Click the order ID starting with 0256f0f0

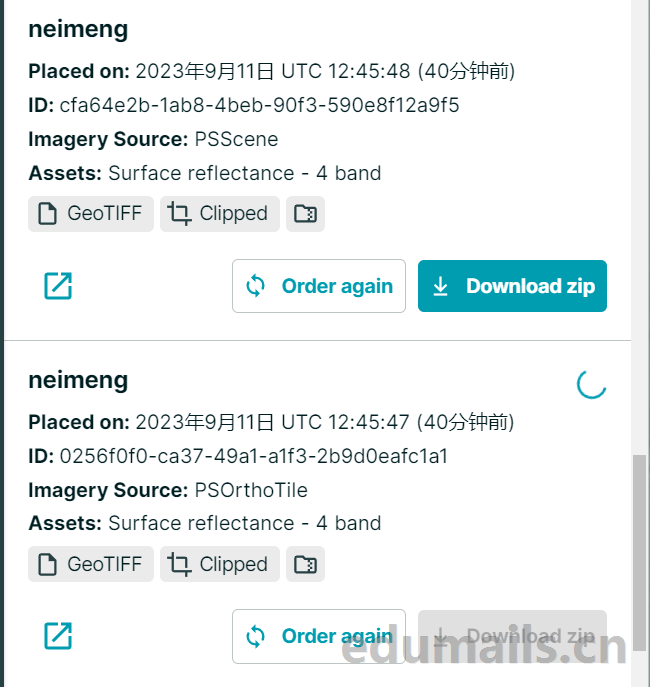(x=253, y=457)
